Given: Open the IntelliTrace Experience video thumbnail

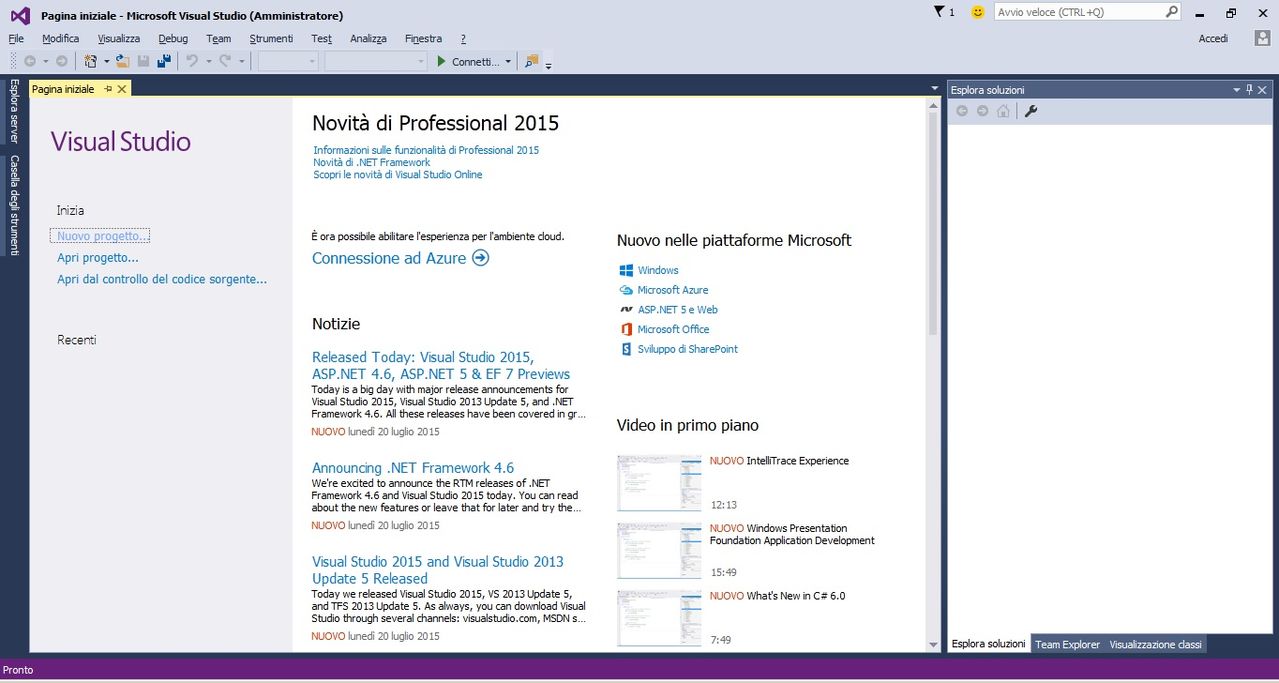Looking at the screenshot, I should [660, 483].
